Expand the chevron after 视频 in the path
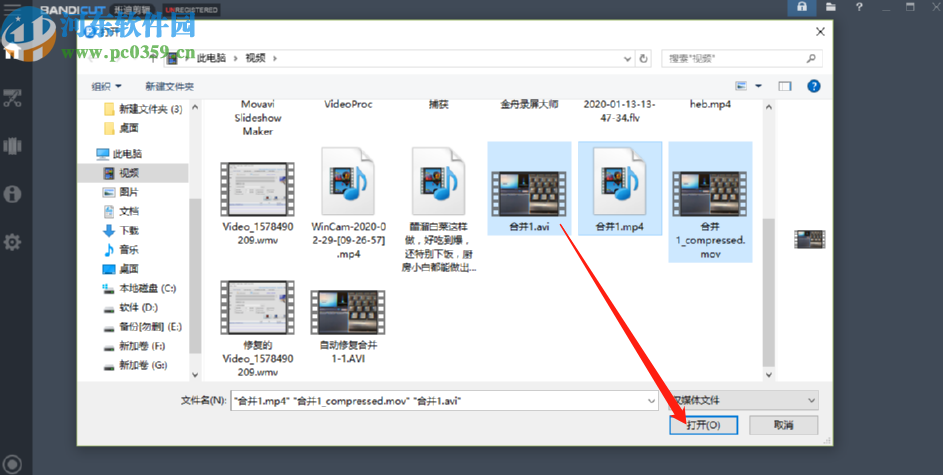 (x=275, y=58)
